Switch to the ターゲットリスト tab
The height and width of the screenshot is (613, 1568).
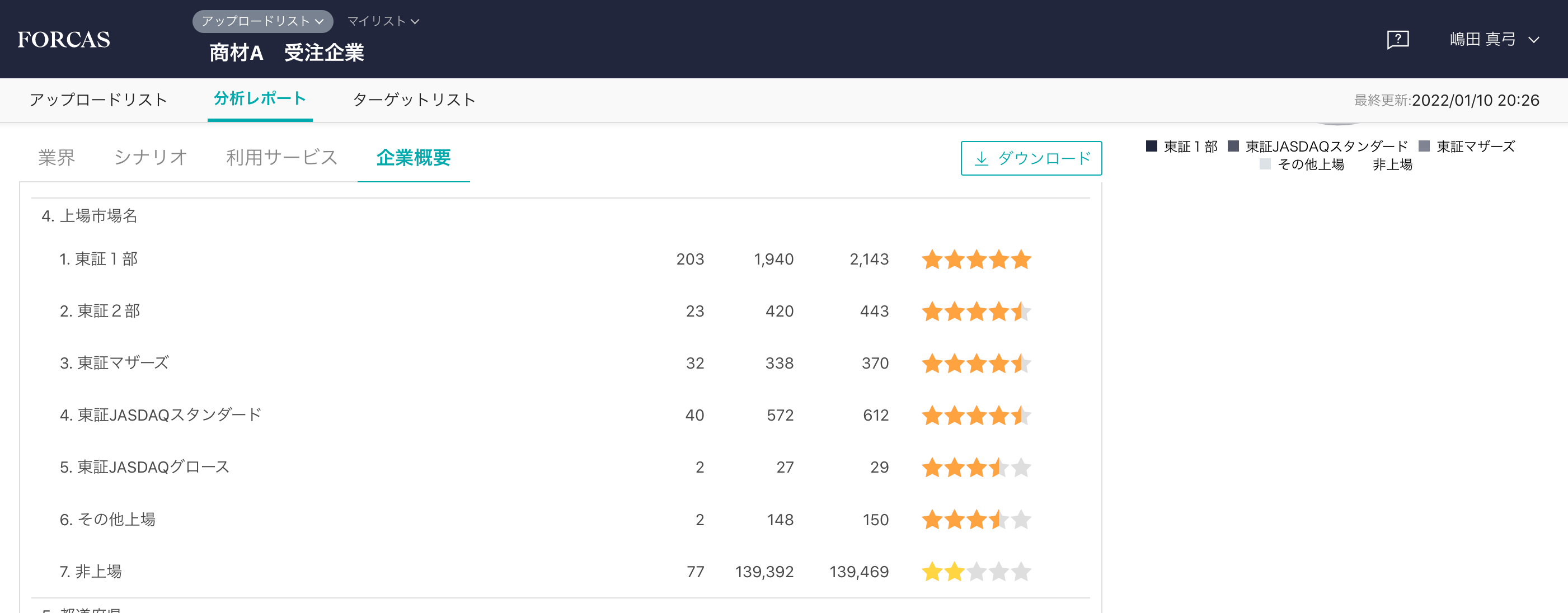pos(414,100)
